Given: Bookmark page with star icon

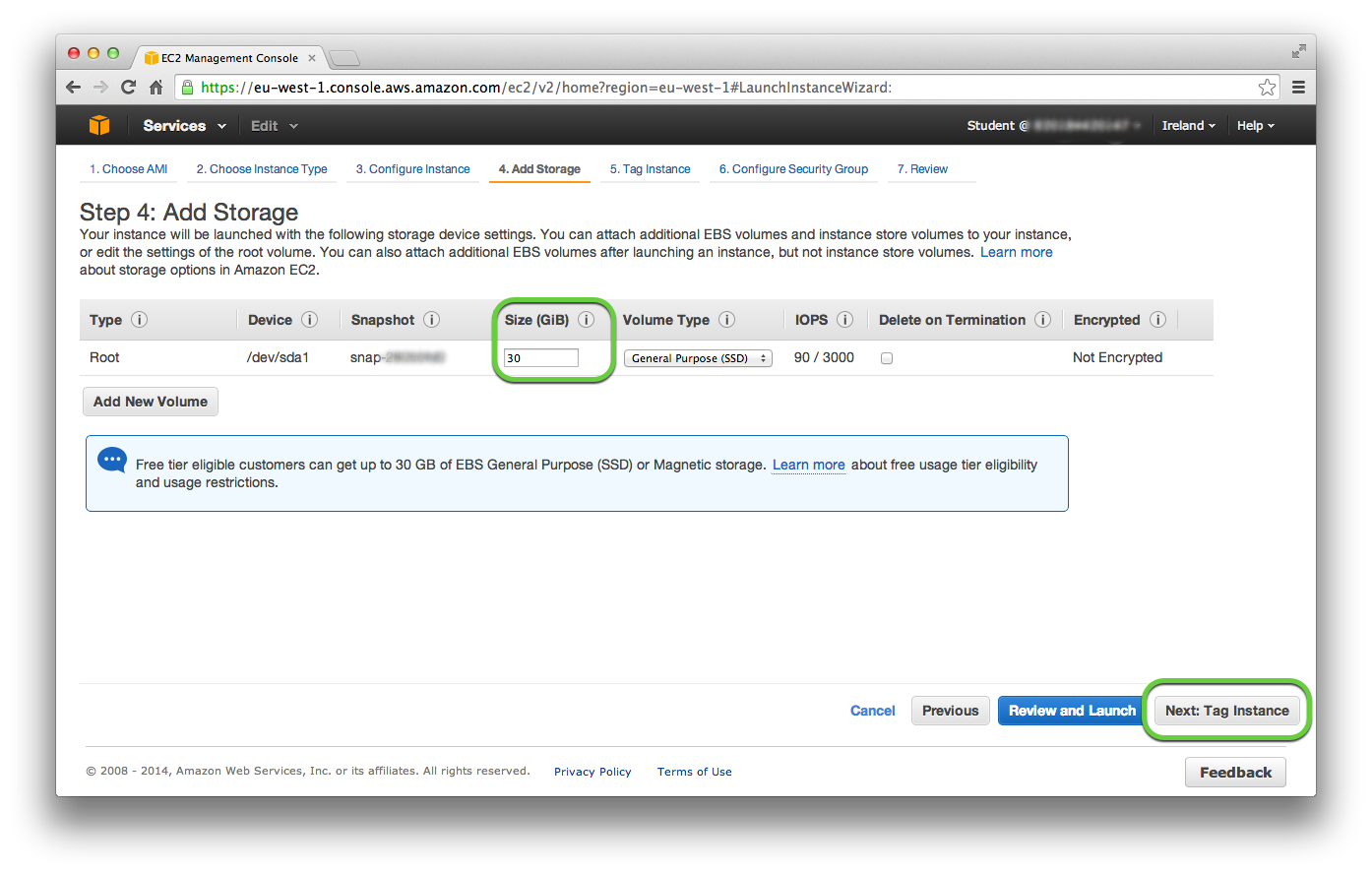Looking at the screenshot, I should 1267,88.
